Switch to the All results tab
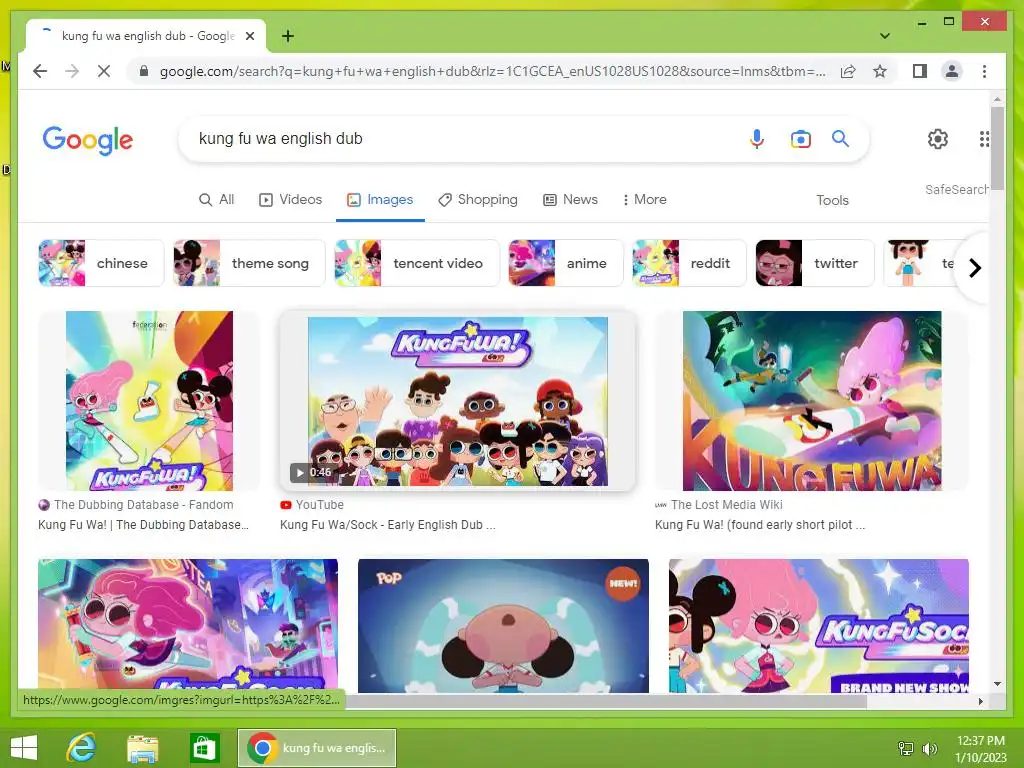Image resolution: width=1024 pixels, height=768 pixels. [216, 200]
